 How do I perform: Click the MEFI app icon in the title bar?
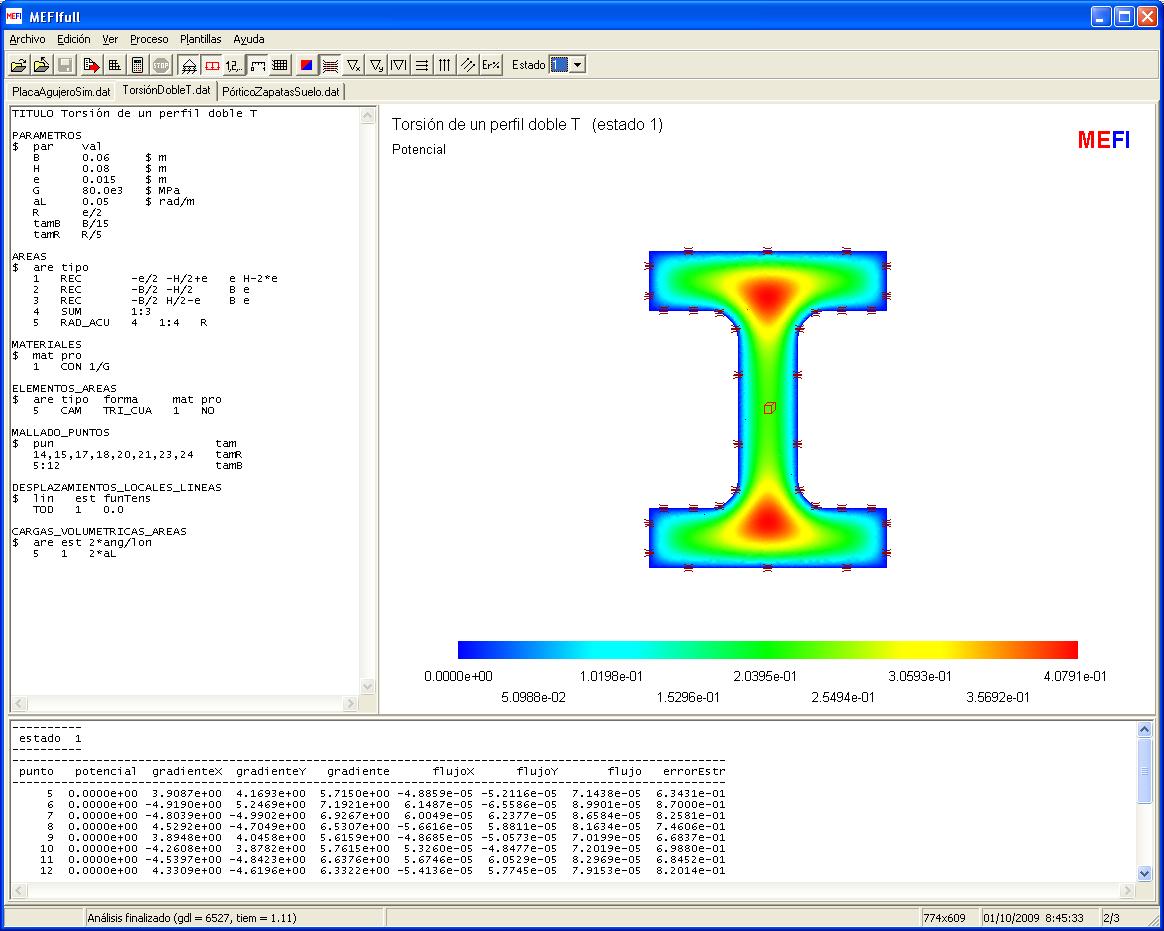pos(14,16)
